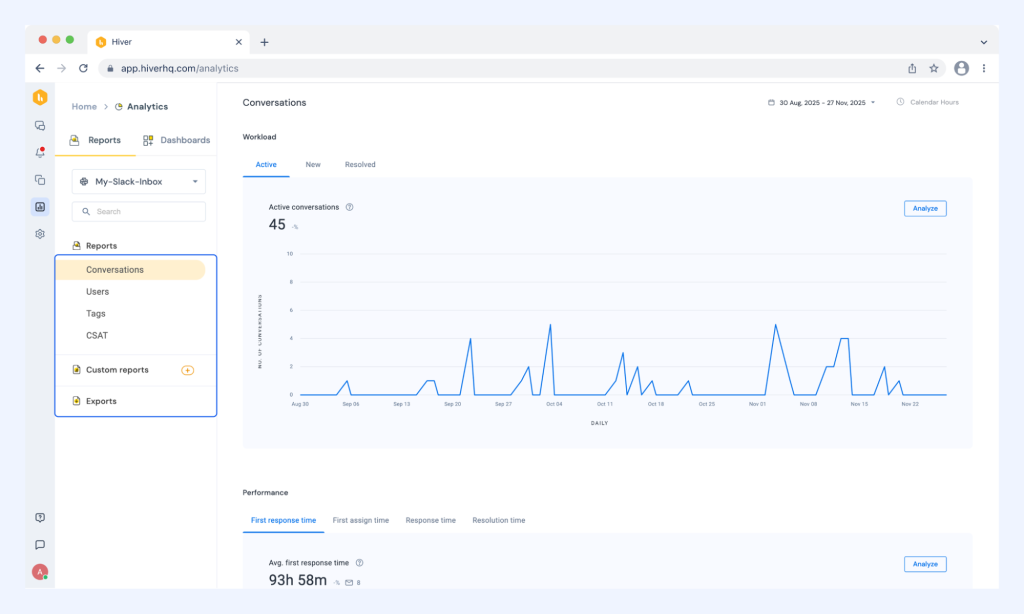Click the Analytics breadcrumb
This screenshot has width=1024, height=614.
[x=141, y=106]
